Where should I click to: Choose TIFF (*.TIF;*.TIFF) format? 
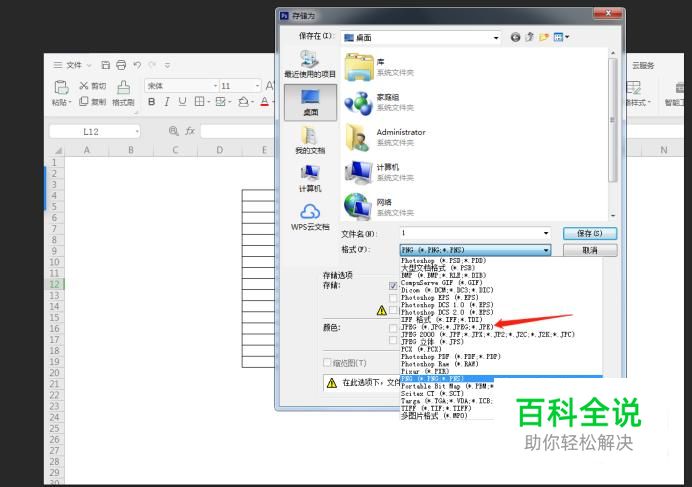pos(436,408)
